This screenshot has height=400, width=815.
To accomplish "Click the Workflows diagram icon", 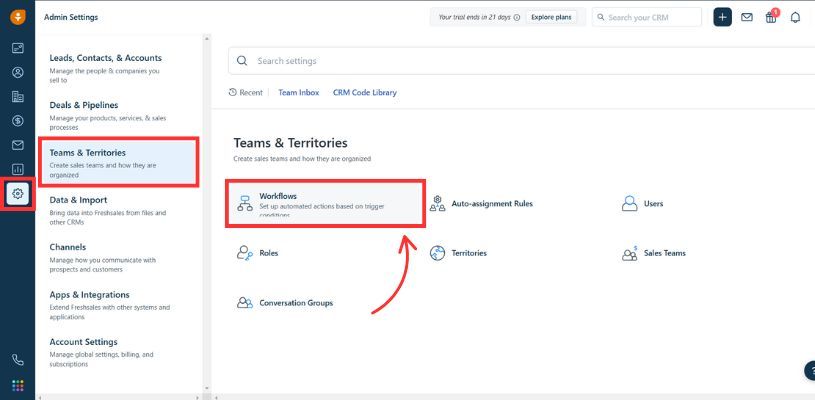I will coord(245,203).
